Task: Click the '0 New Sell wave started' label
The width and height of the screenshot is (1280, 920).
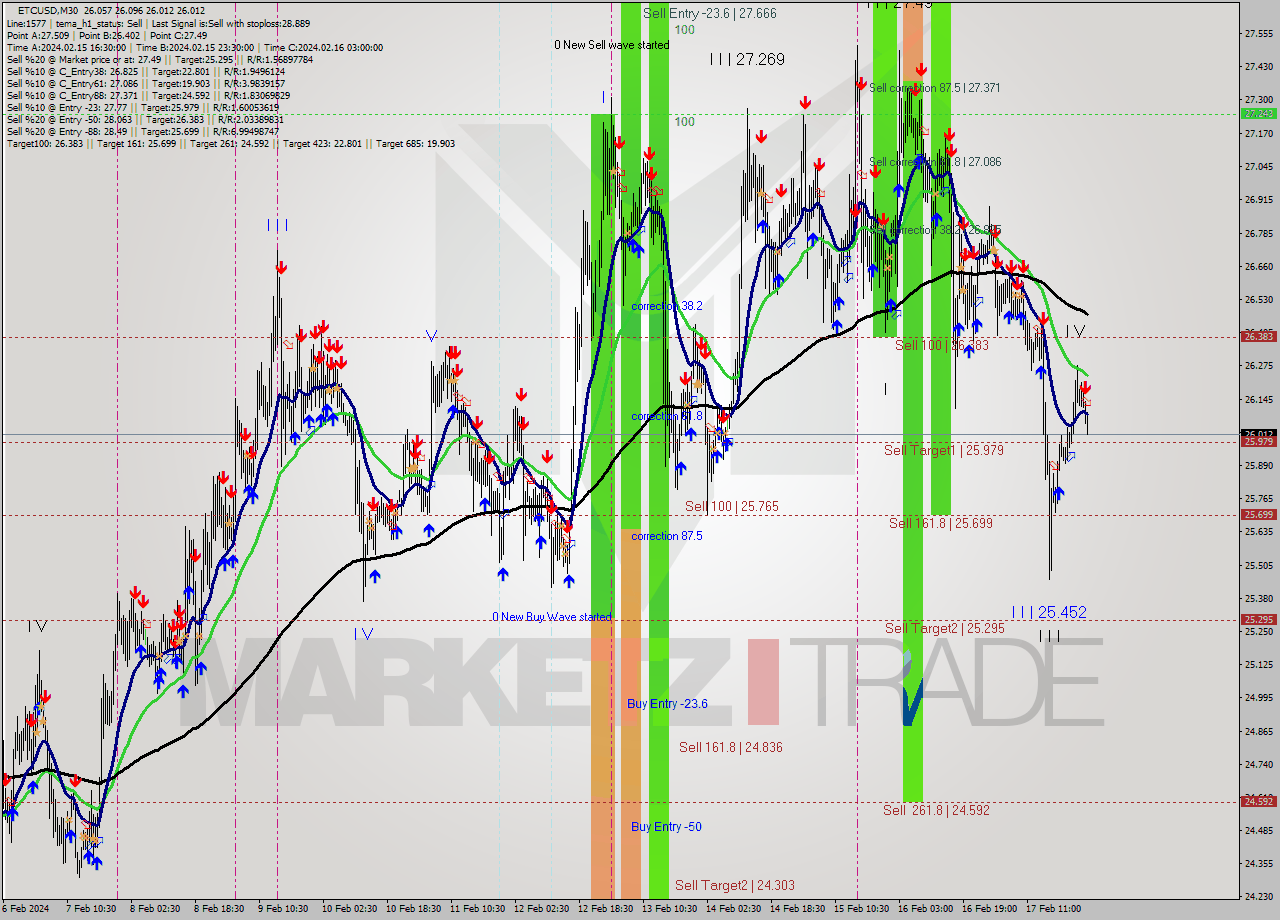Action: (x=612, y=45)
